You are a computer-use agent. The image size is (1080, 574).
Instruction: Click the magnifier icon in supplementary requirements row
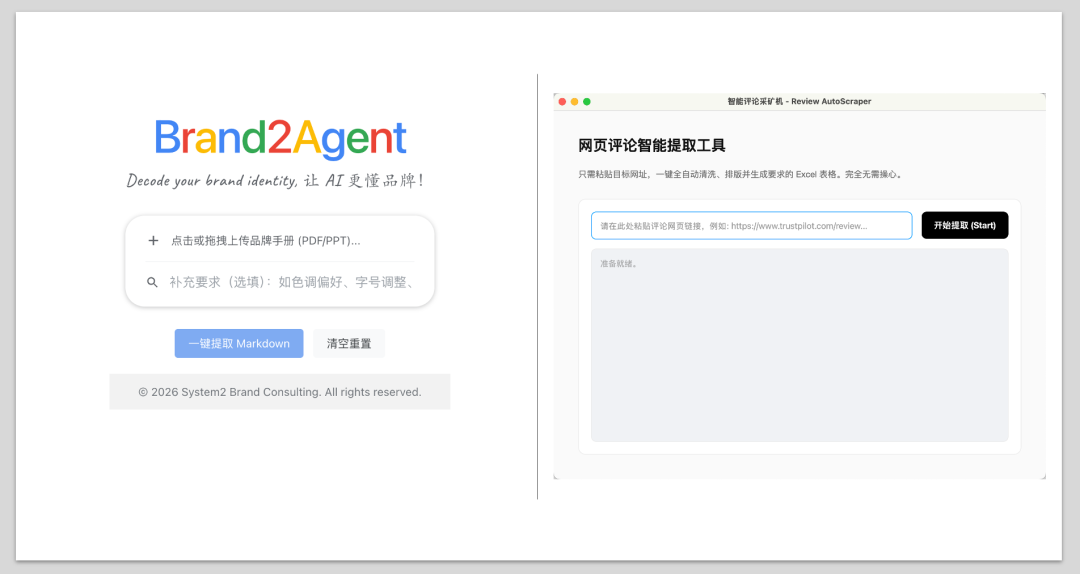[152, 283]
